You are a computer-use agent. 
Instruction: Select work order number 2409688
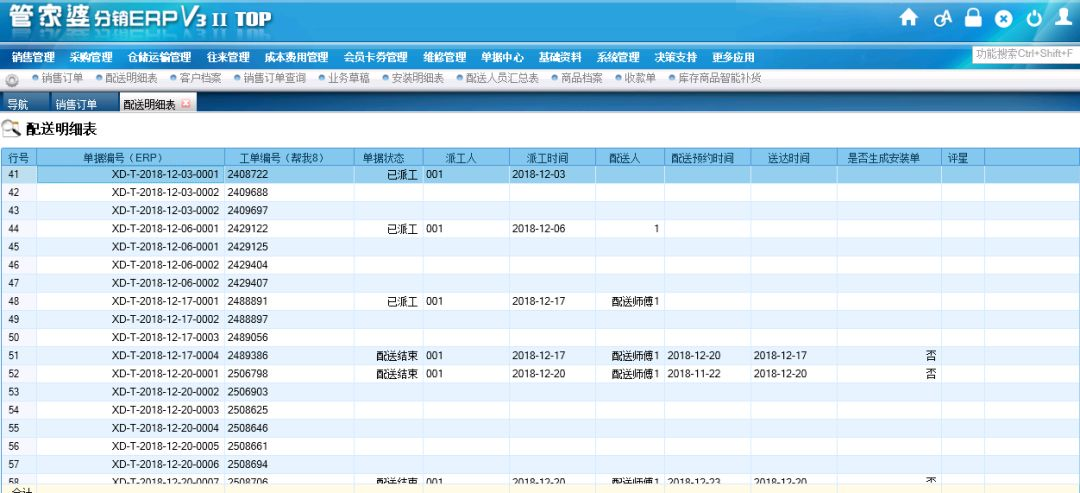[248, 193]
